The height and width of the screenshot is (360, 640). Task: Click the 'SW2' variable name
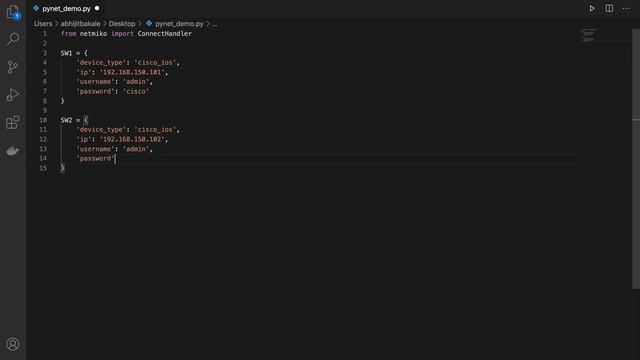[x=66, y=120]
